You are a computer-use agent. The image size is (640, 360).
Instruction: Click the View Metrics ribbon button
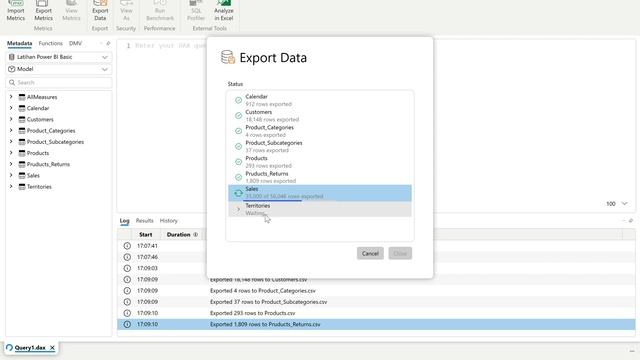tap(71, 11)
